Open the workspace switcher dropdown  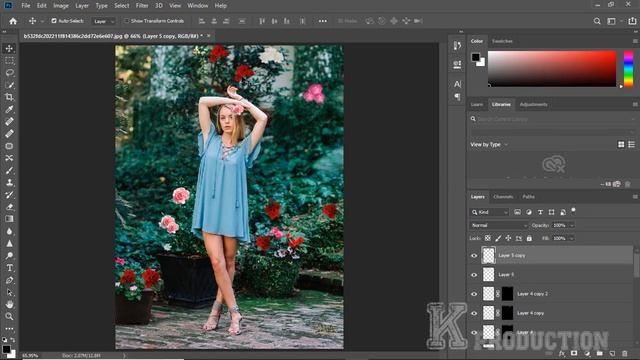(x=613, y=21)
